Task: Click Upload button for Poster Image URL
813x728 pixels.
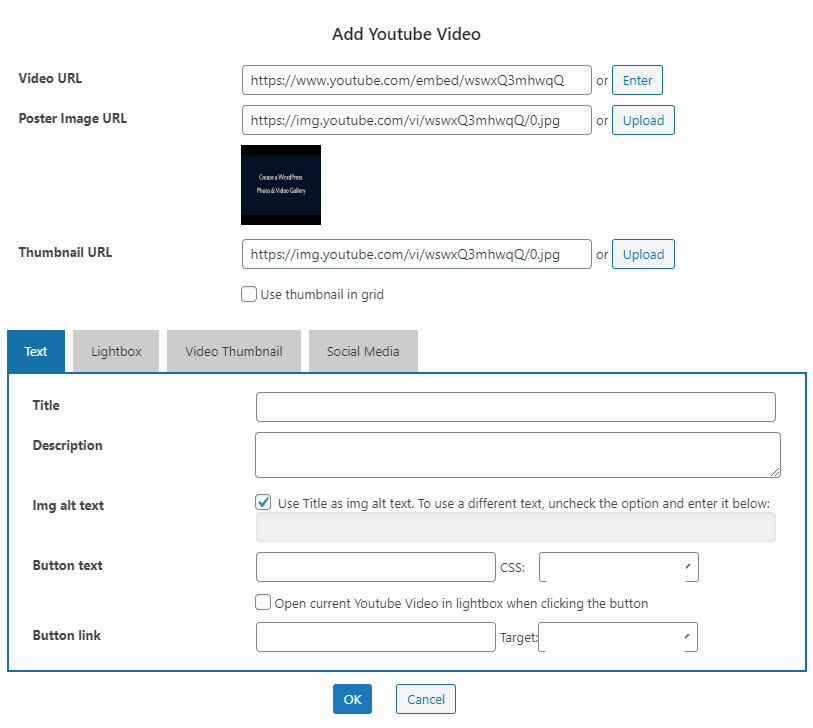Action: (x=643, y=120)
